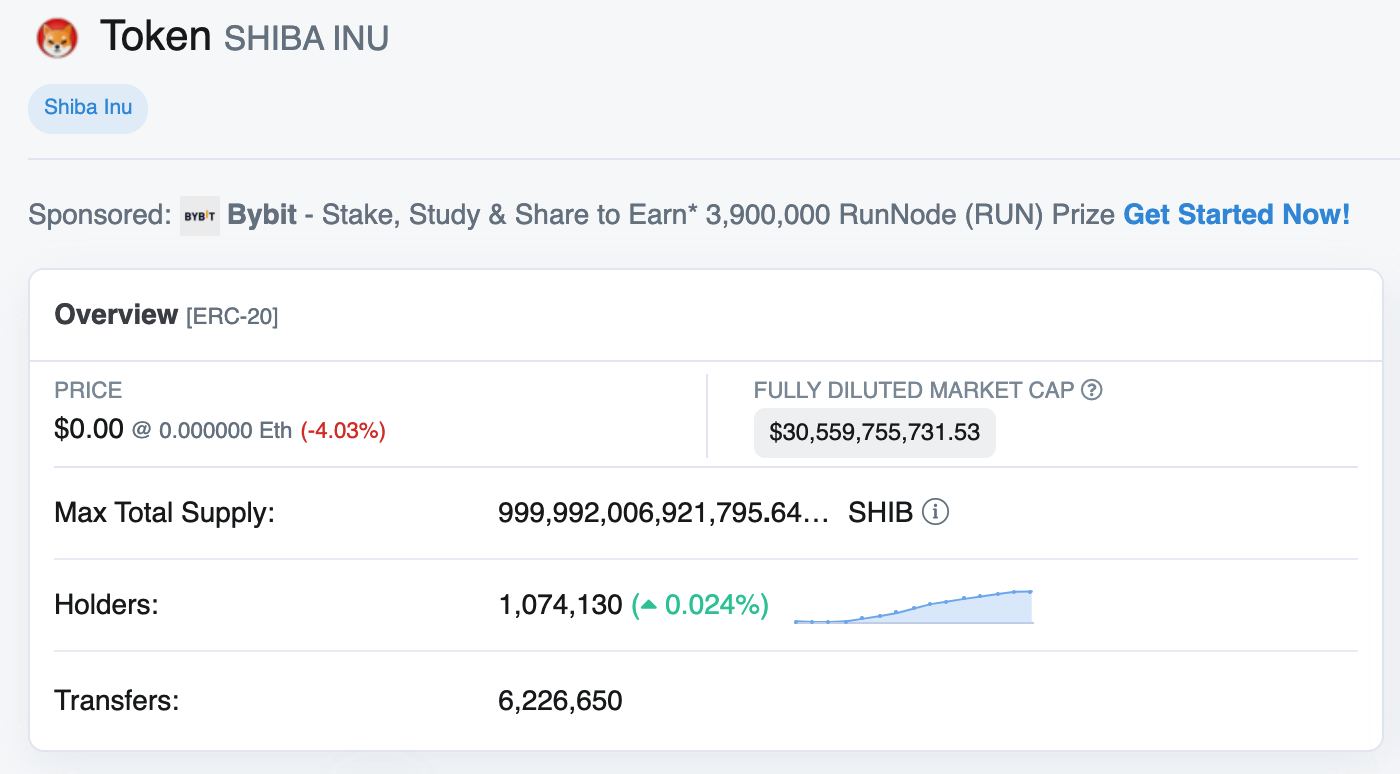Open the Fully Diluted Market Cap help icon
The image size is (1400, 774).
click(x=1092, y=390)
